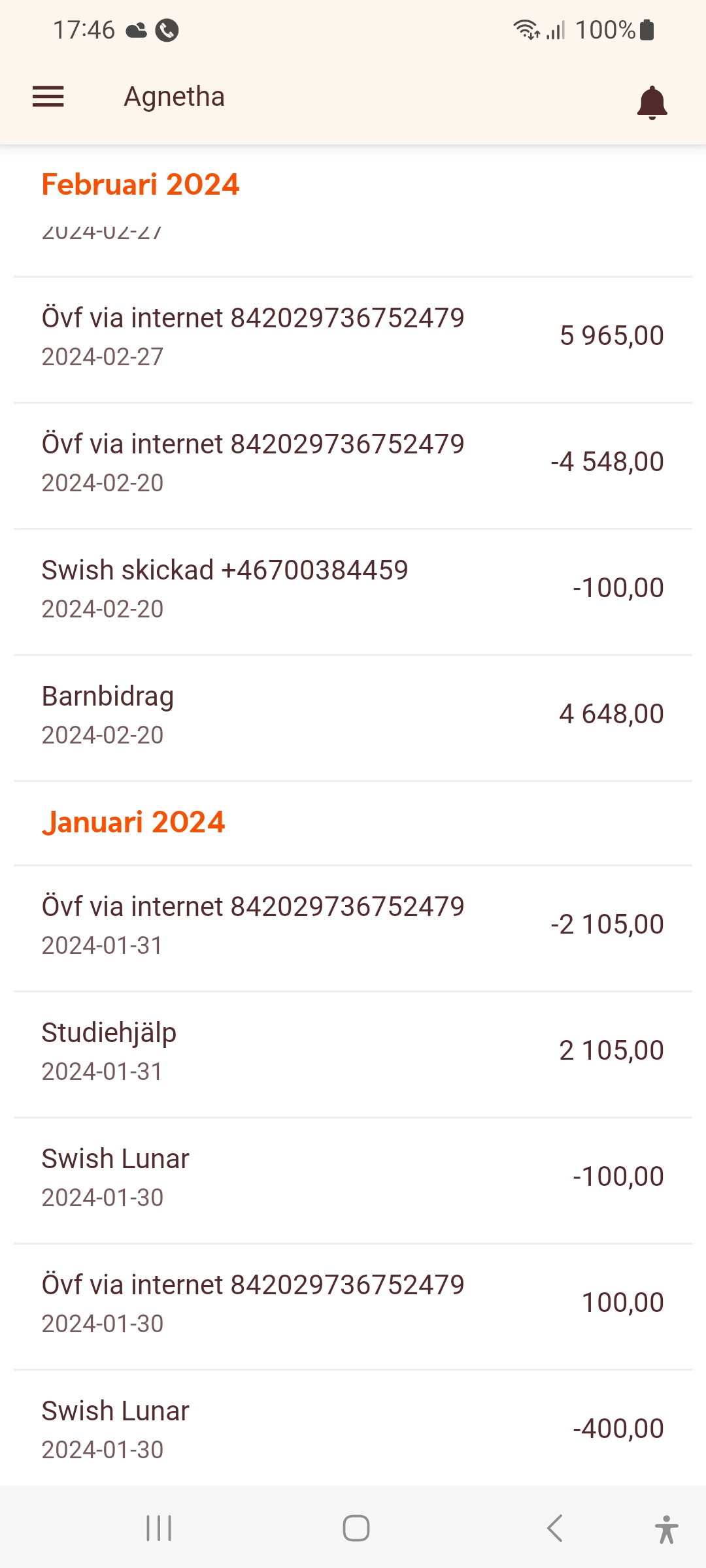Open the -2 105,00 transfer from 2024-01-31
This screenshot has height=1568, width=706.
tap(353, 925)
